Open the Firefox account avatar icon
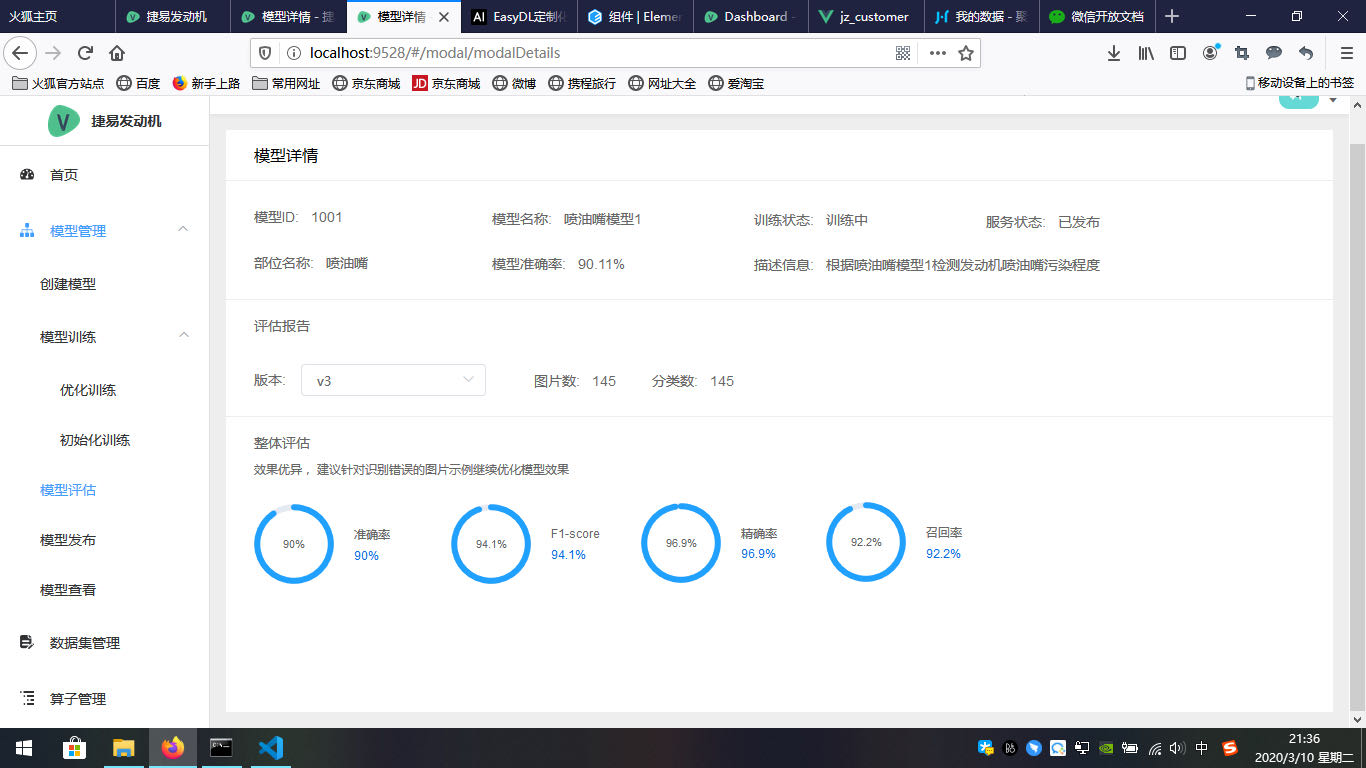The width and height of the screenshot is (1366, 768). click(x=1211, y=53)
